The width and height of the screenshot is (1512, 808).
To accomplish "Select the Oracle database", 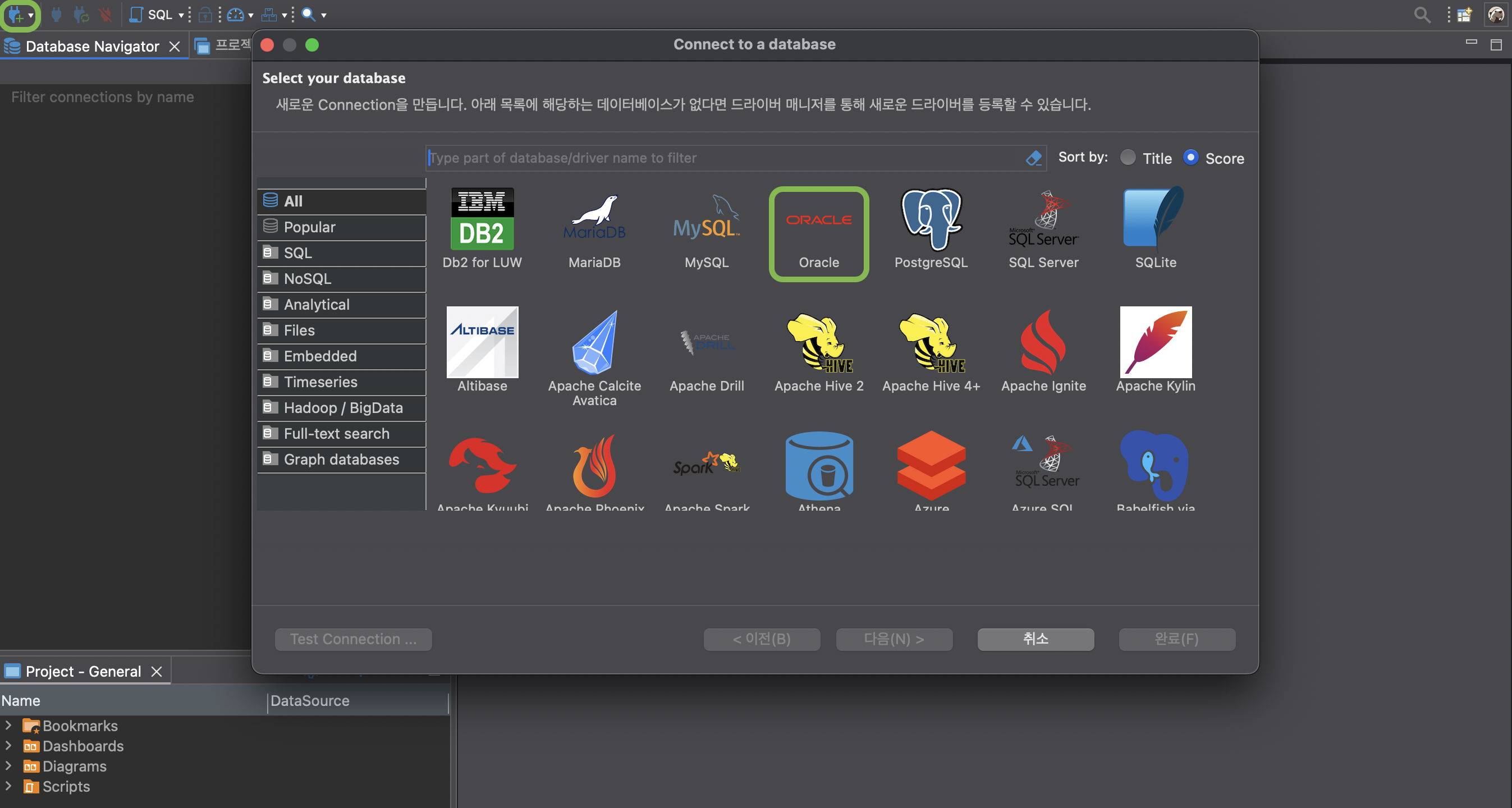I will click(818, 233).
